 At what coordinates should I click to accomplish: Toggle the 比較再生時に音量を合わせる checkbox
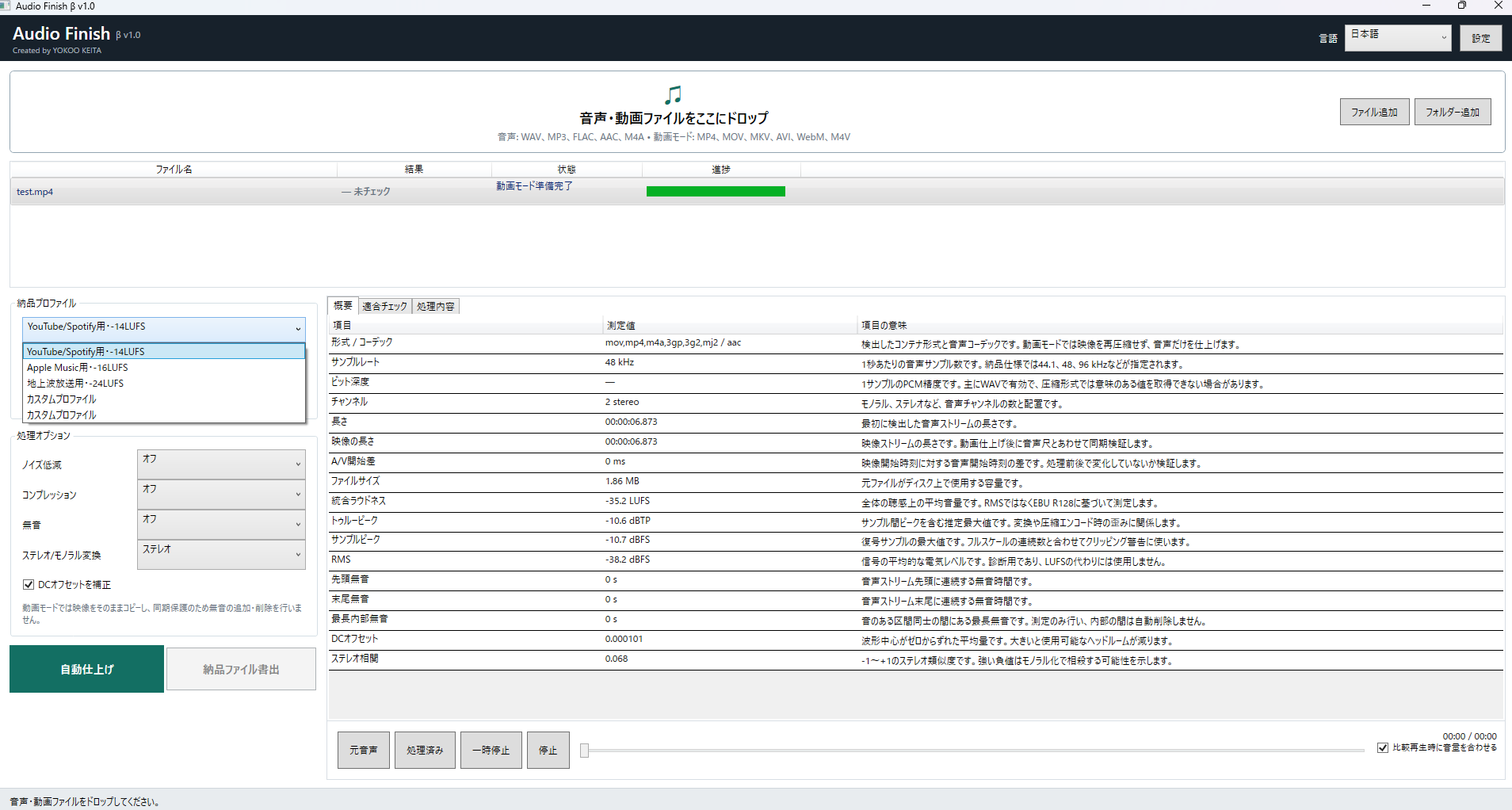tap(1383, 747)
